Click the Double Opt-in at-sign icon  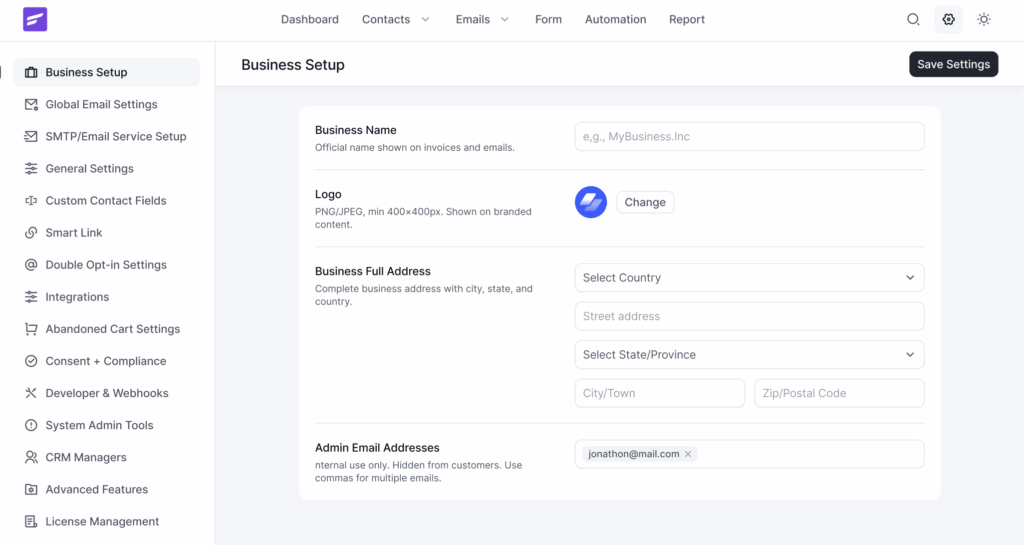click(31, 264)
